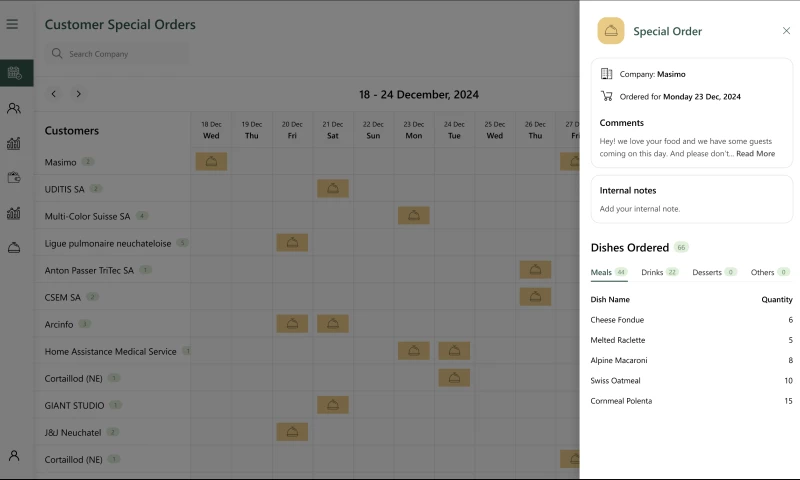Open GIANT STUDIO order on 21 Dec

coord(333,405)
